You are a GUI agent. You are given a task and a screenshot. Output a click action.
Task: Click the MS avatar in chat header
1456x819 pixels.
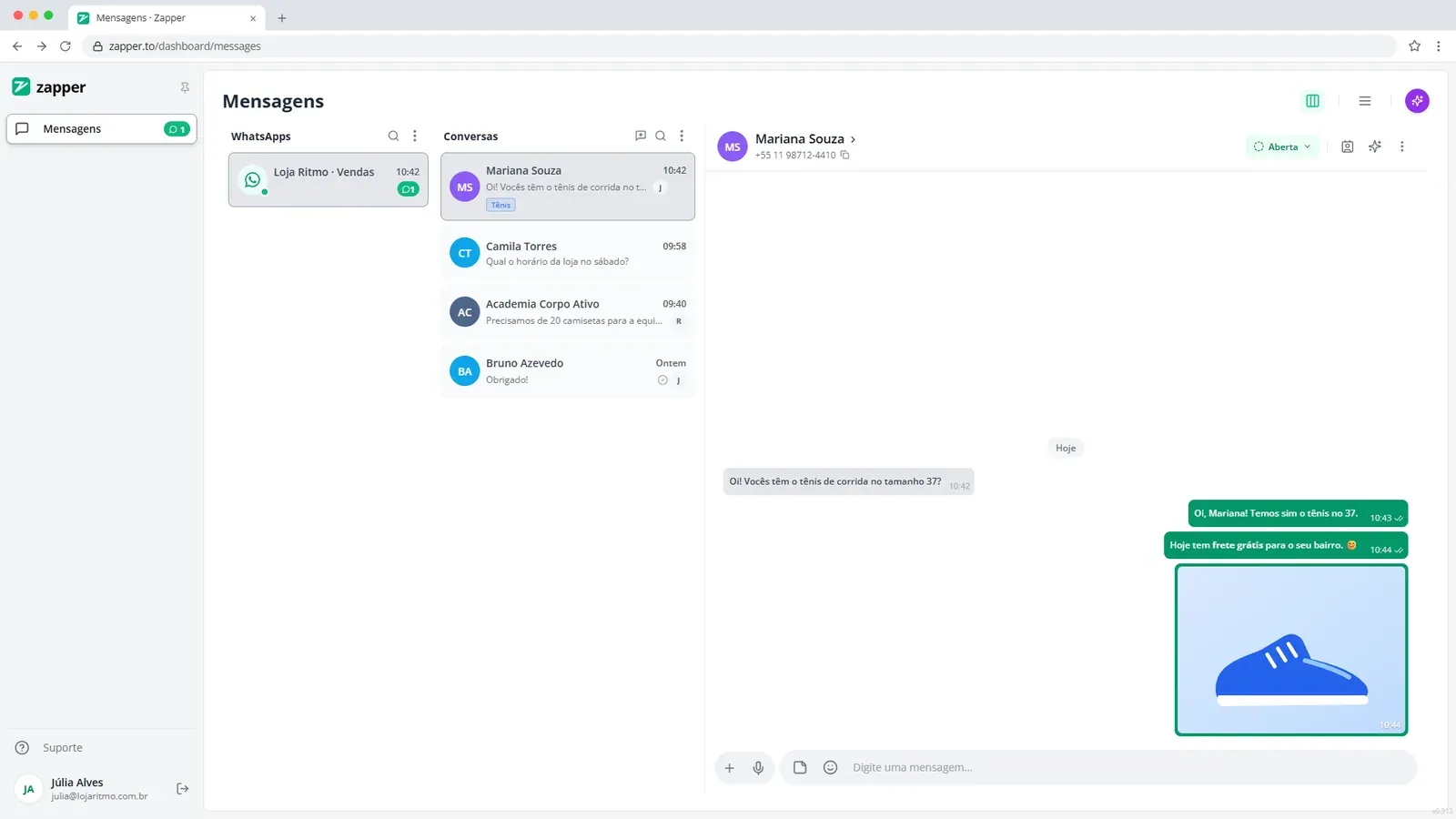(x=733, y=147)
